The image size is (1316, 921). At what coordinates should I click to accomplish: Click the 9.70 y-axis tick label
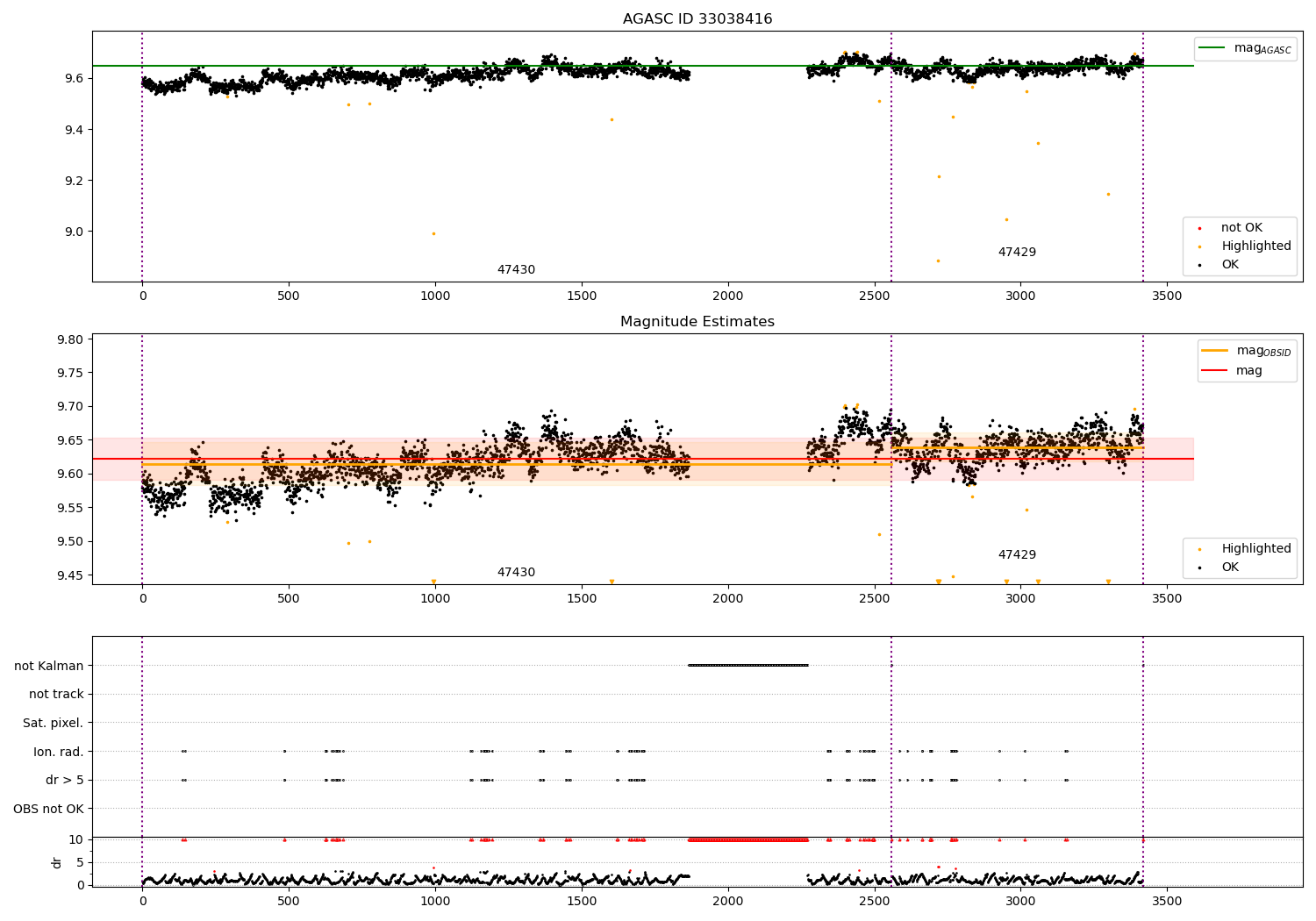click(x=70, y=407)
